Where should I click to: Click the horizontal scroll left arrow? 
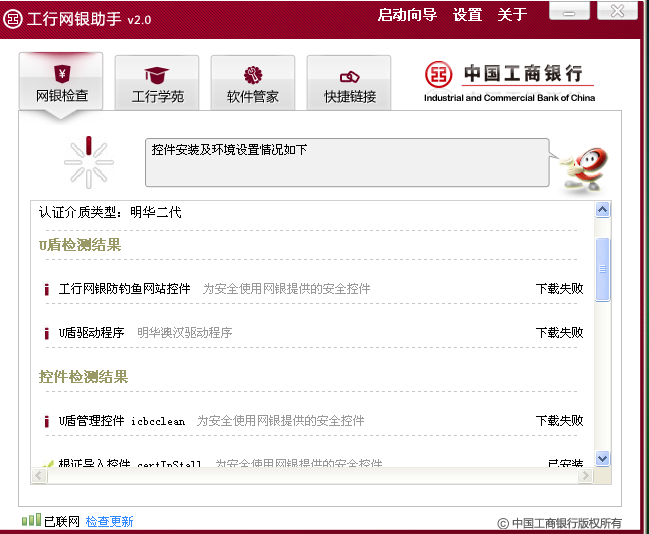(39, 475)
